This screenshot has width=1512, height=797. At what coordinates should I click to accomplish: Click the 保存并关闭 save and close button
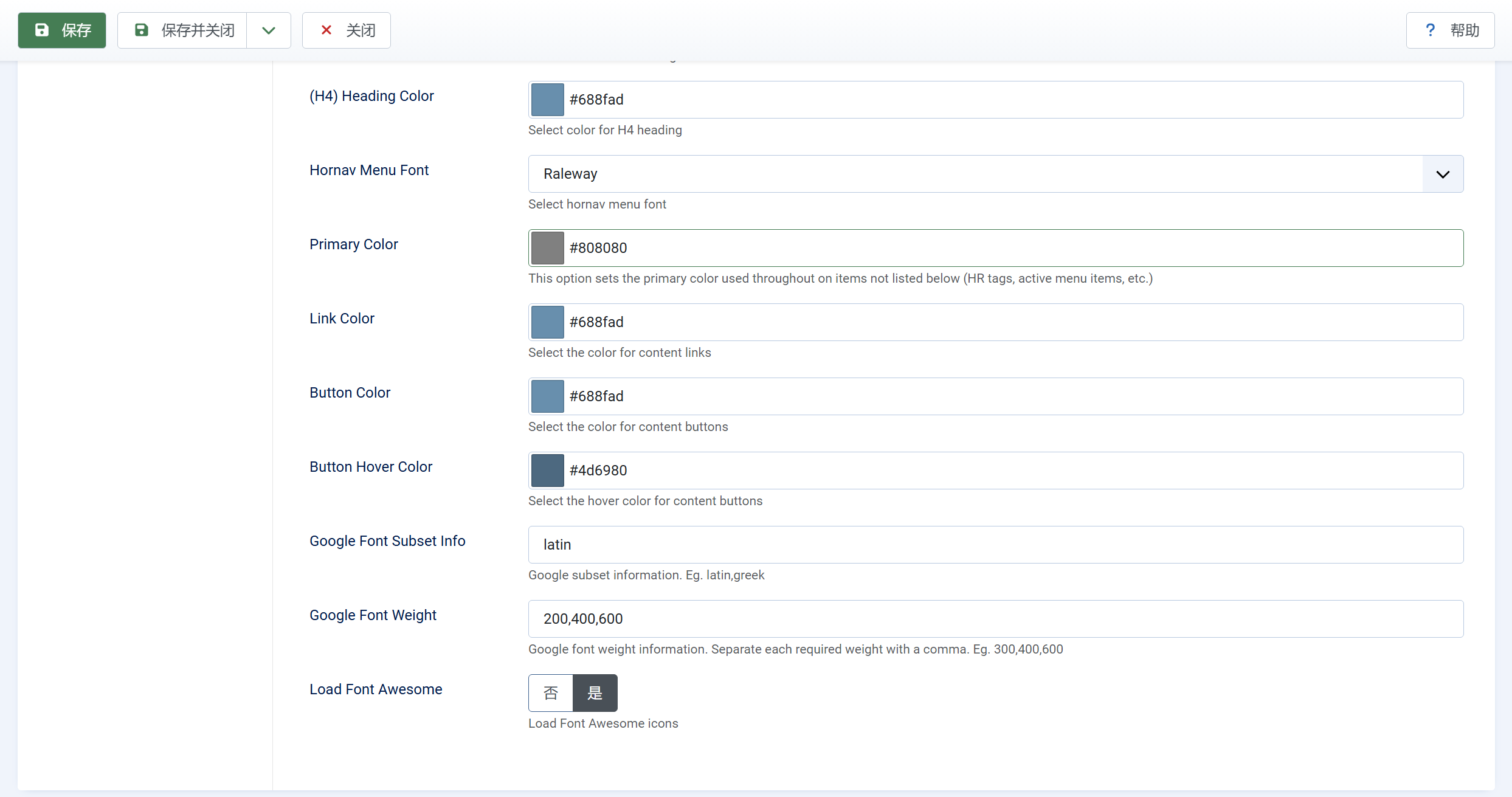182,30
